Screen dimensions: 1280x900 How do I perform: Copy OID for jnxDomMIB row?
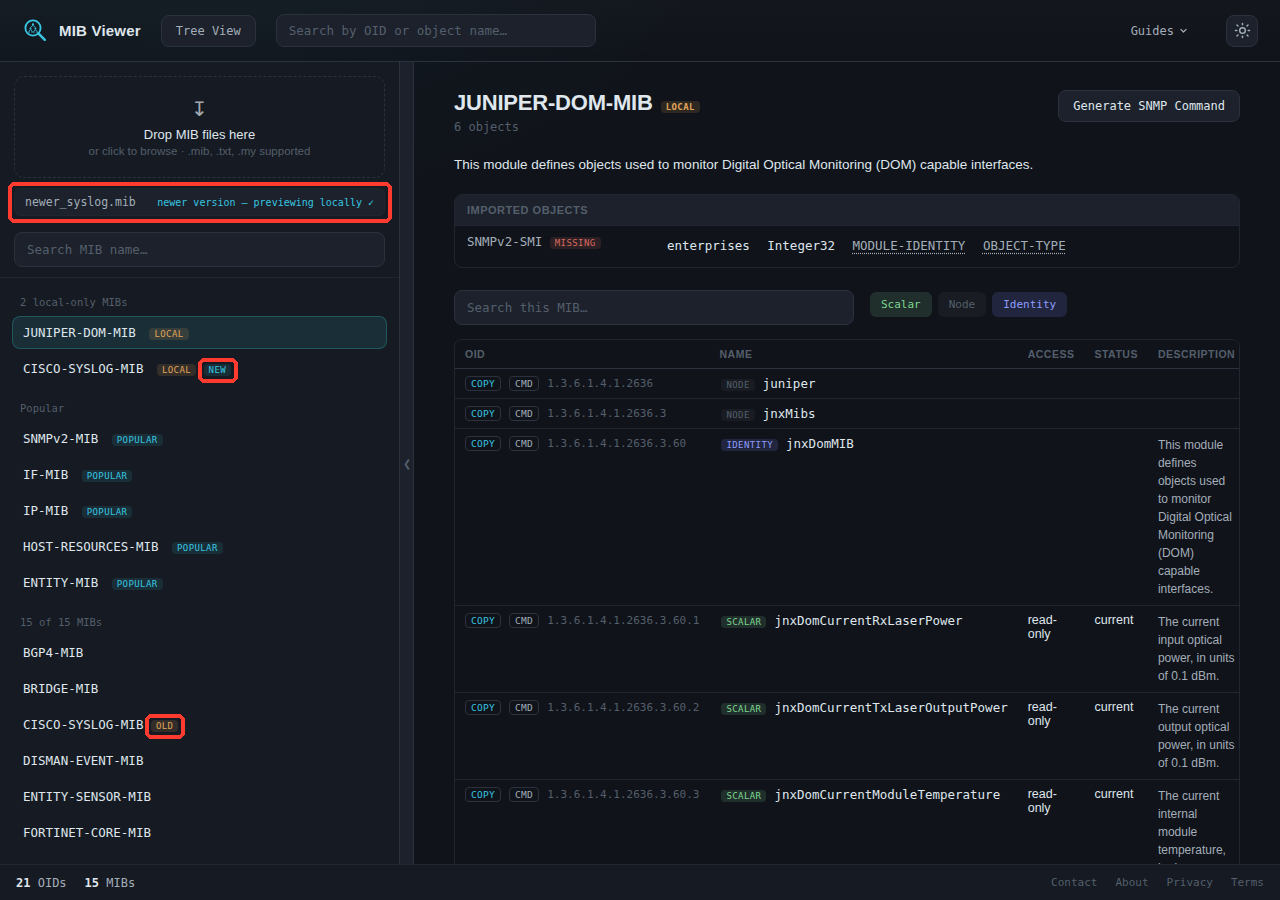(x=483, y=443)
